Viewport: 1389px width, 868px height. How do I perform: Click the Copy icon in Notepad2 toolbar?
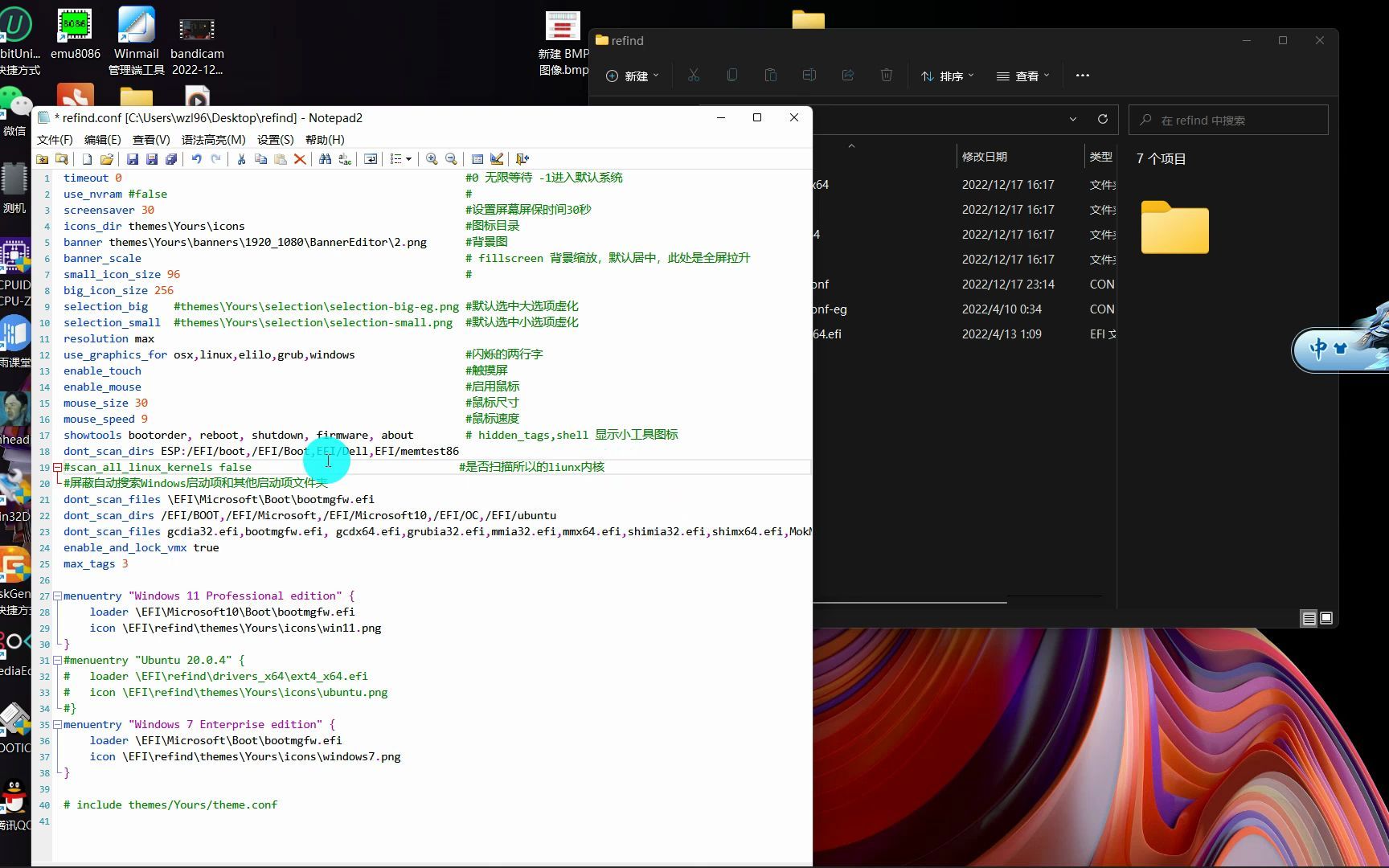260,159
